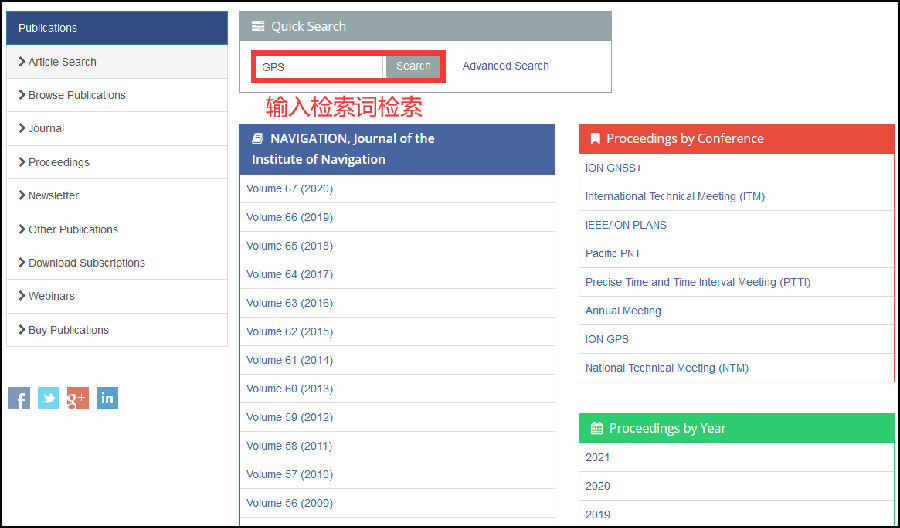Click the Quick Search panel title
This screenshot has height=528, width=900.
pos(308,26)
